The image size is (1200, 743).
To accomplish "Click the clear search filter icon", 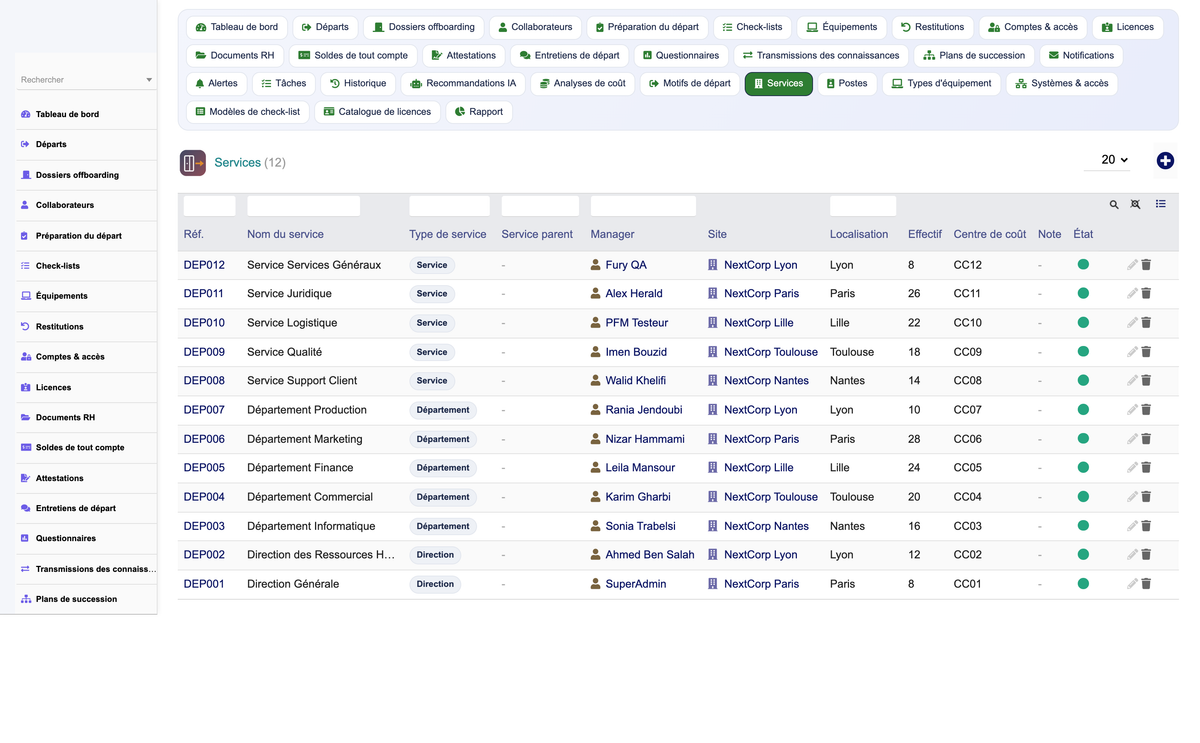I will pyautogui.click(x=1136, y=205).
